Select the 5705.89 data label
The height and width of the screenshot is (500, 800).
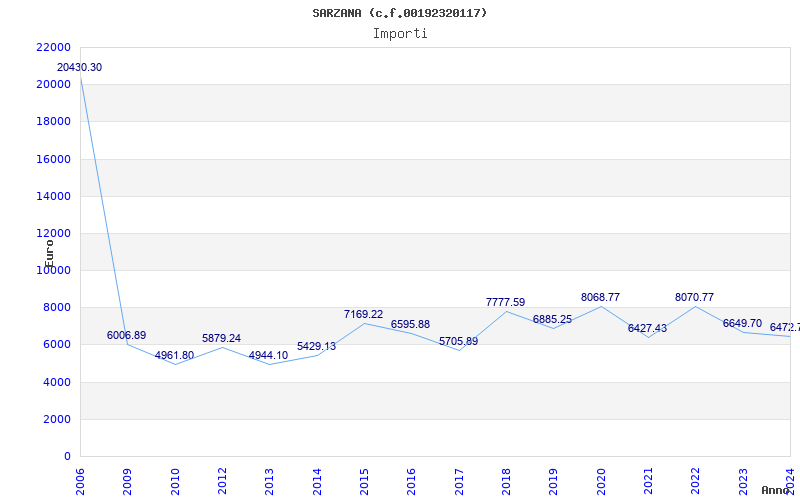click(x=458, y=341)
